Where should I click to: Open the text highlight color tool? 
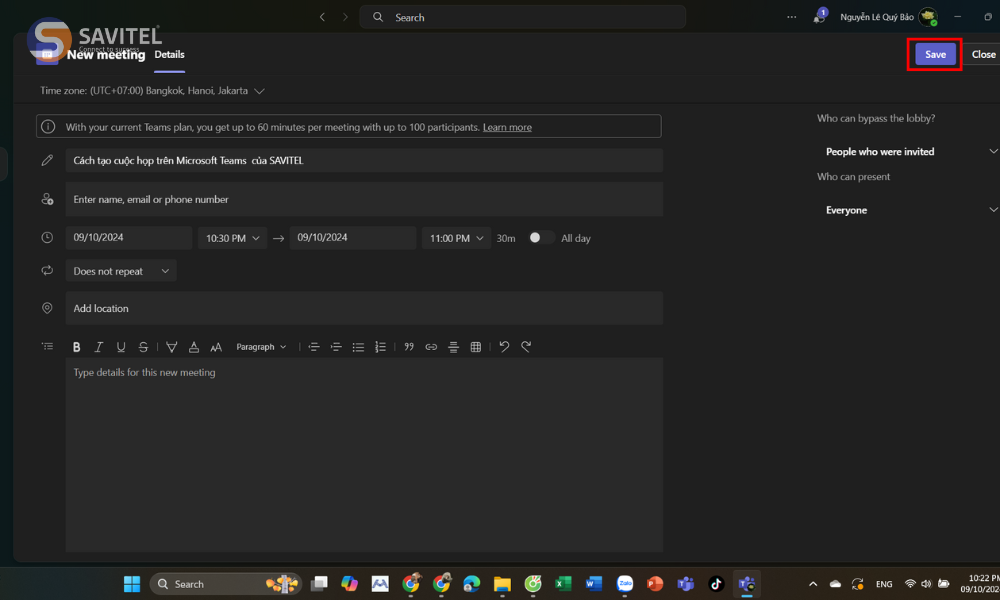172,347
